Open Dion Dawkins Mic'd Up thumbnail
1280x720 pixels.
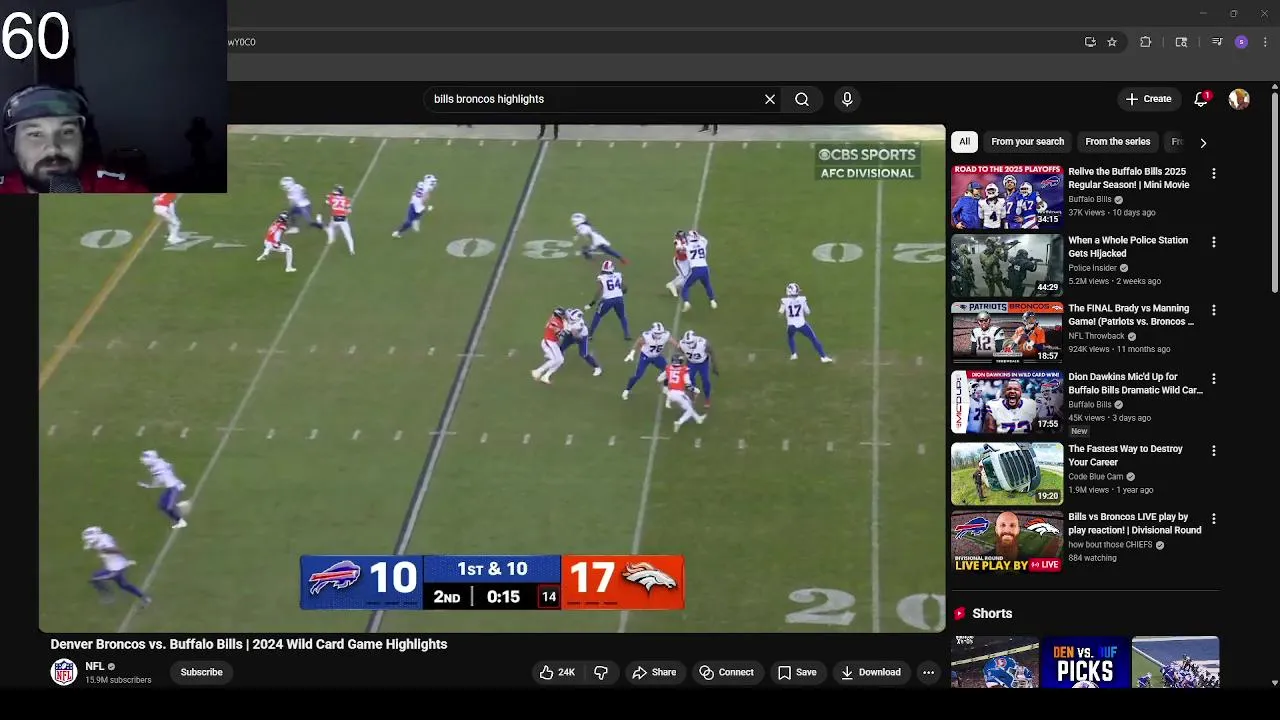point(1007,403)
